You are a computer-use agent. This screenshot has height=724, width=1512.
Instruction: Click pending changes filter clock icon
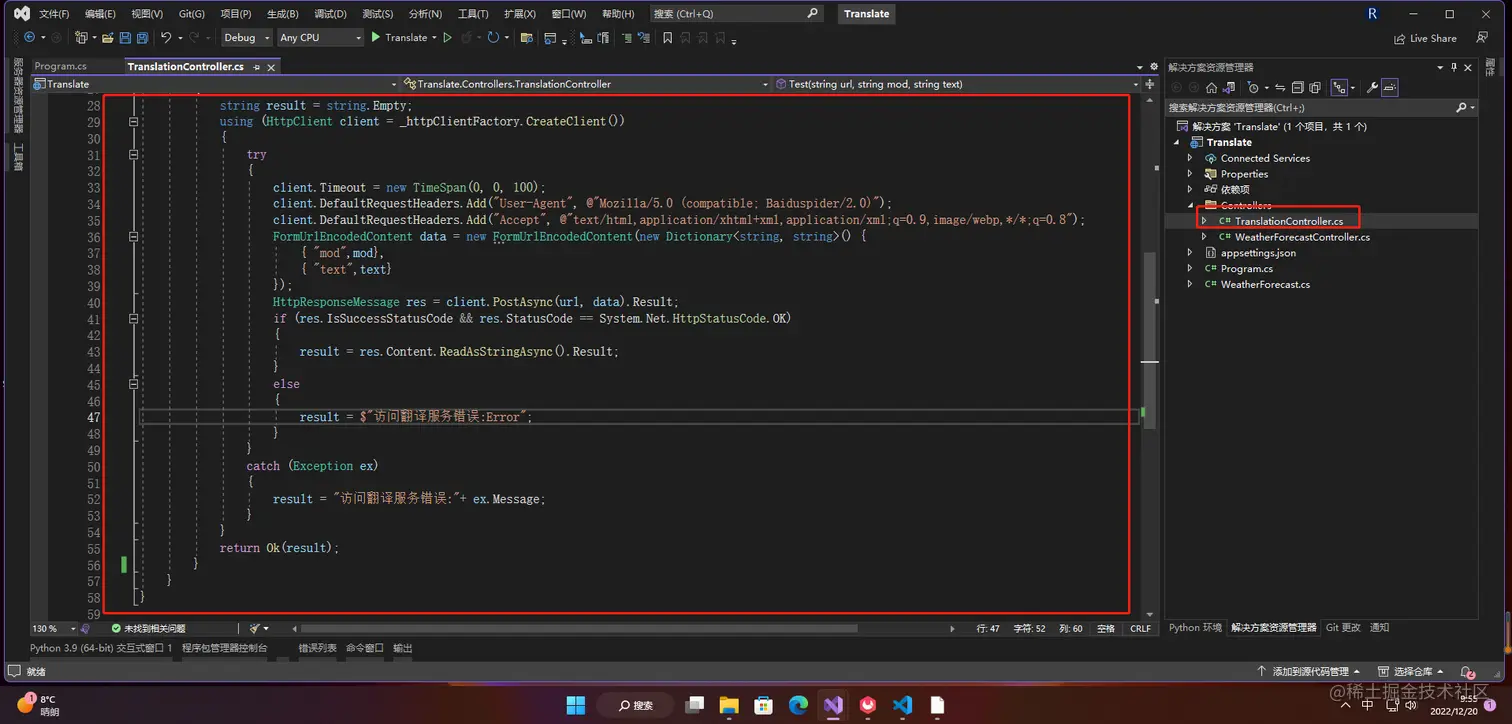tap(1253, 88)
